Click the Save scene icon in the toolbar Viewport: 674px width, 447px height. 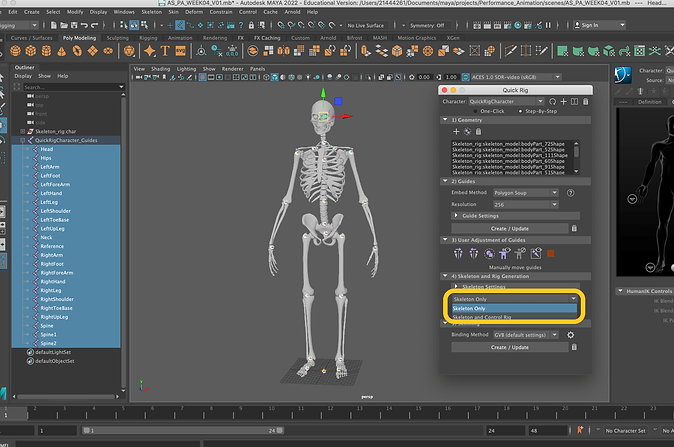click(x=74, y=25)
